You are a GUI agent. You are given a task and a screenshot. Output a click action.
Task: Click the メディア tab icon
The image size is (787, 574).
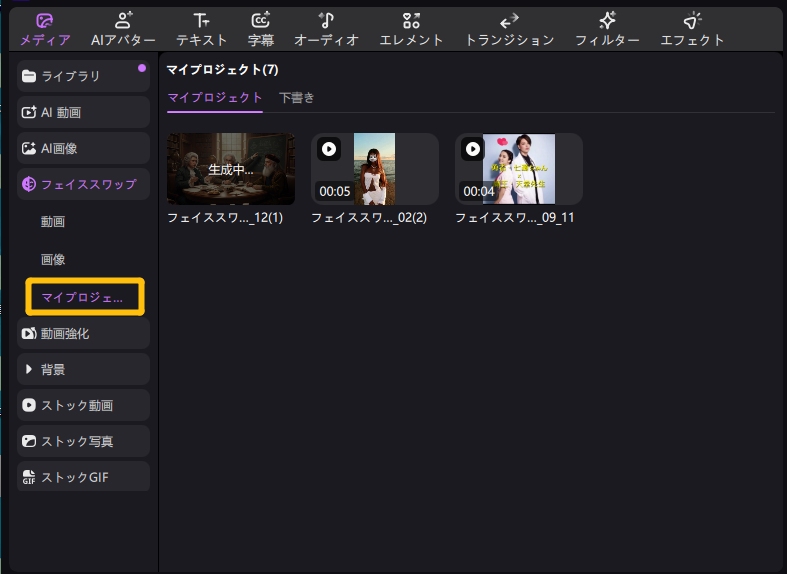pyautogui.click(x=45, y=21)
